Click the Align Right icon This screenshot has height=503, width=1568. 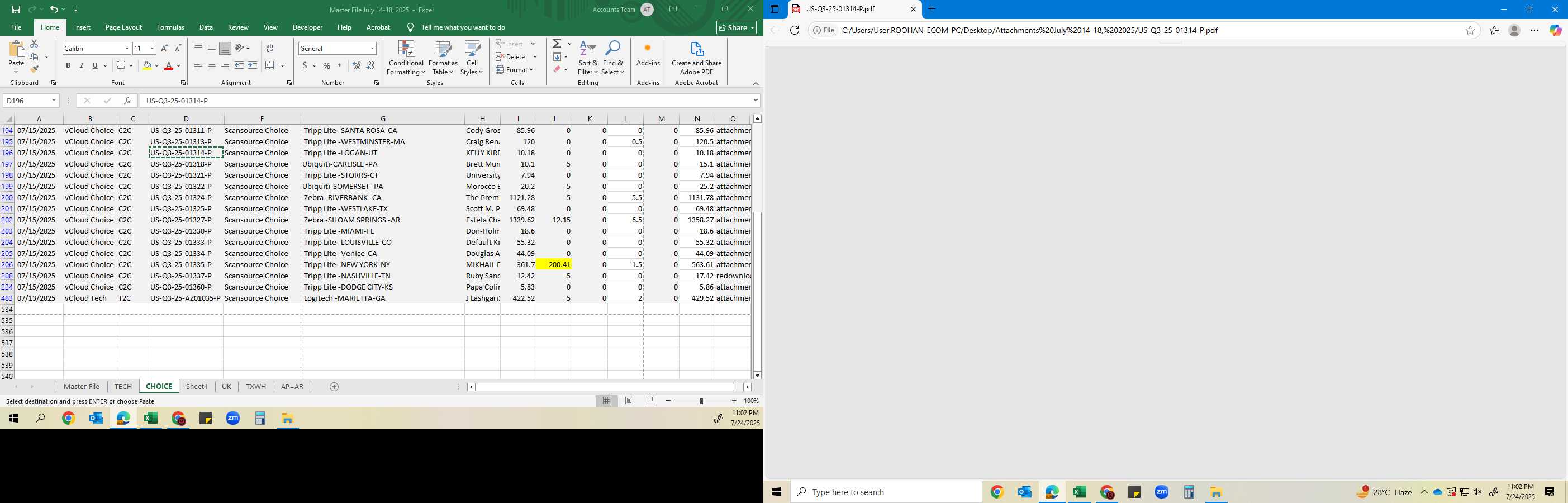(225, 65)
